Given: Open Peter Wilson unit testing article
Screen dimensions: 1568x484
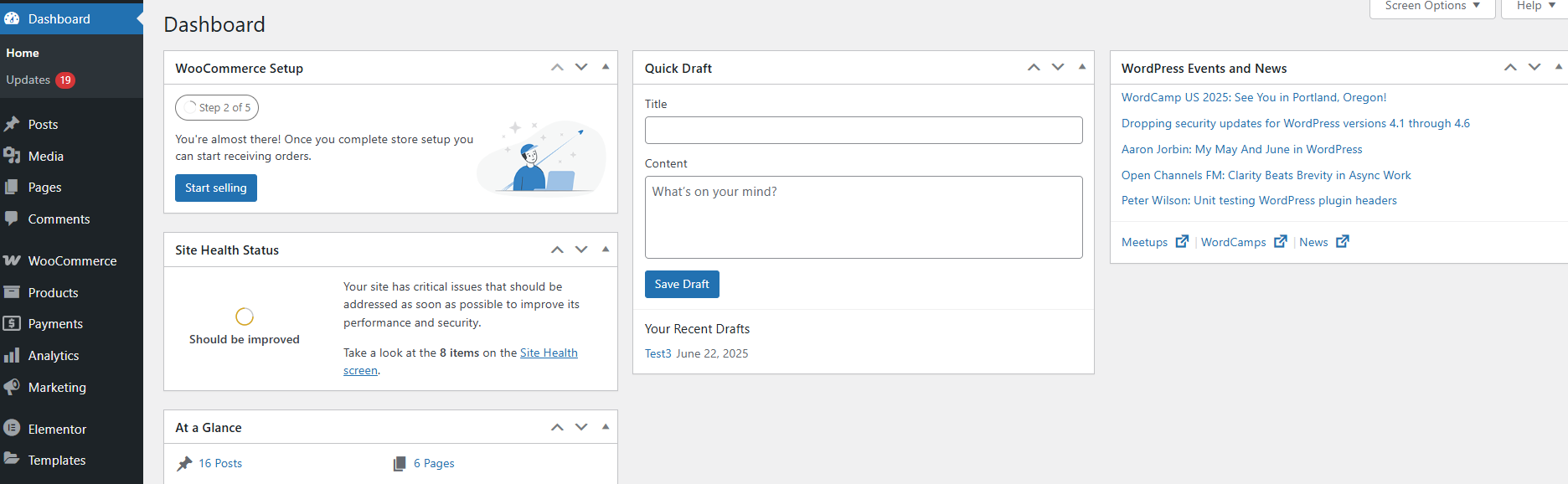Looking at the screenshot, I should pos(1259,200).
